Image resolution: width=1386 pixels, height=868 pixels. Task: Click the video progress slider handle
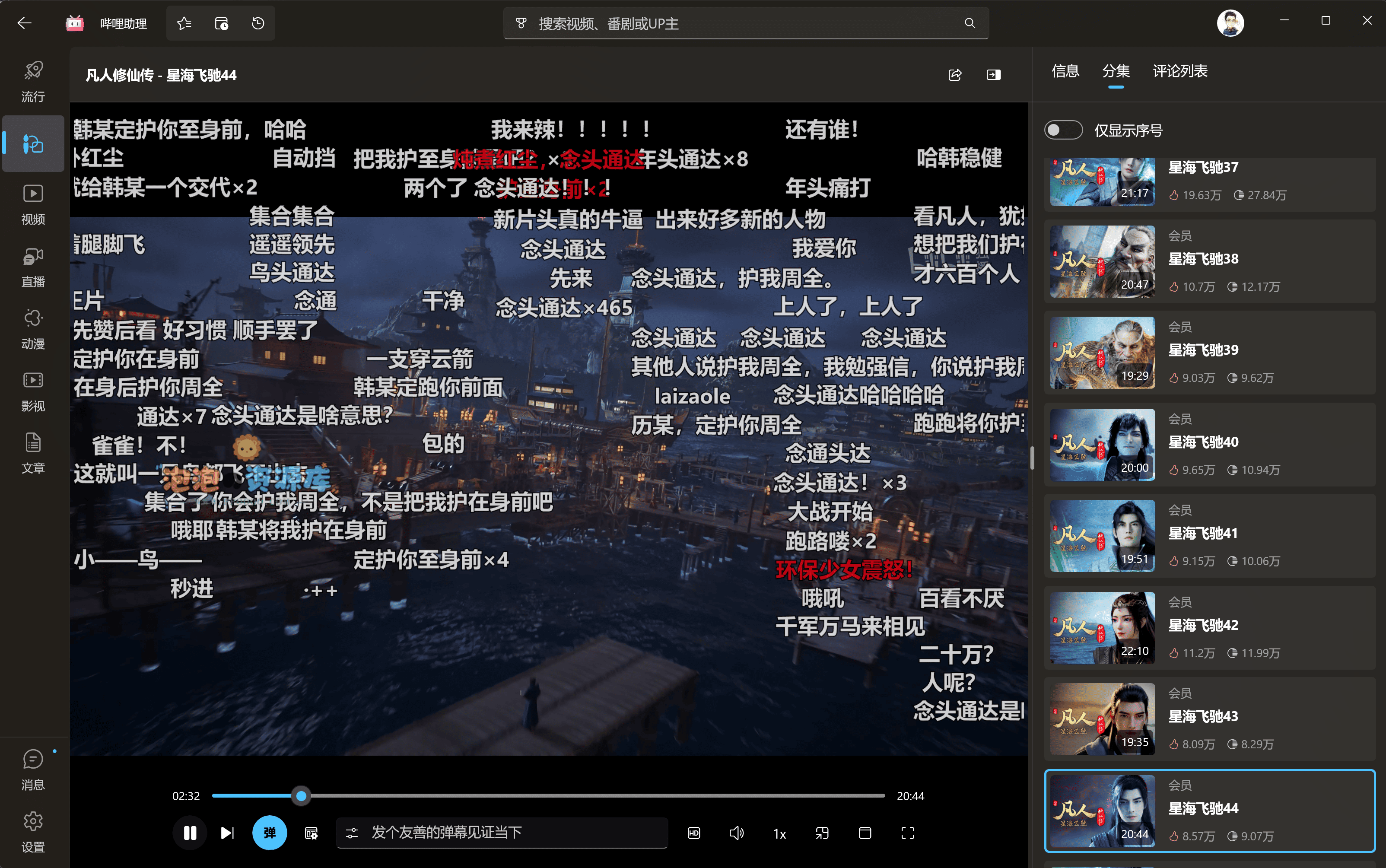click(x=301, y=796)
